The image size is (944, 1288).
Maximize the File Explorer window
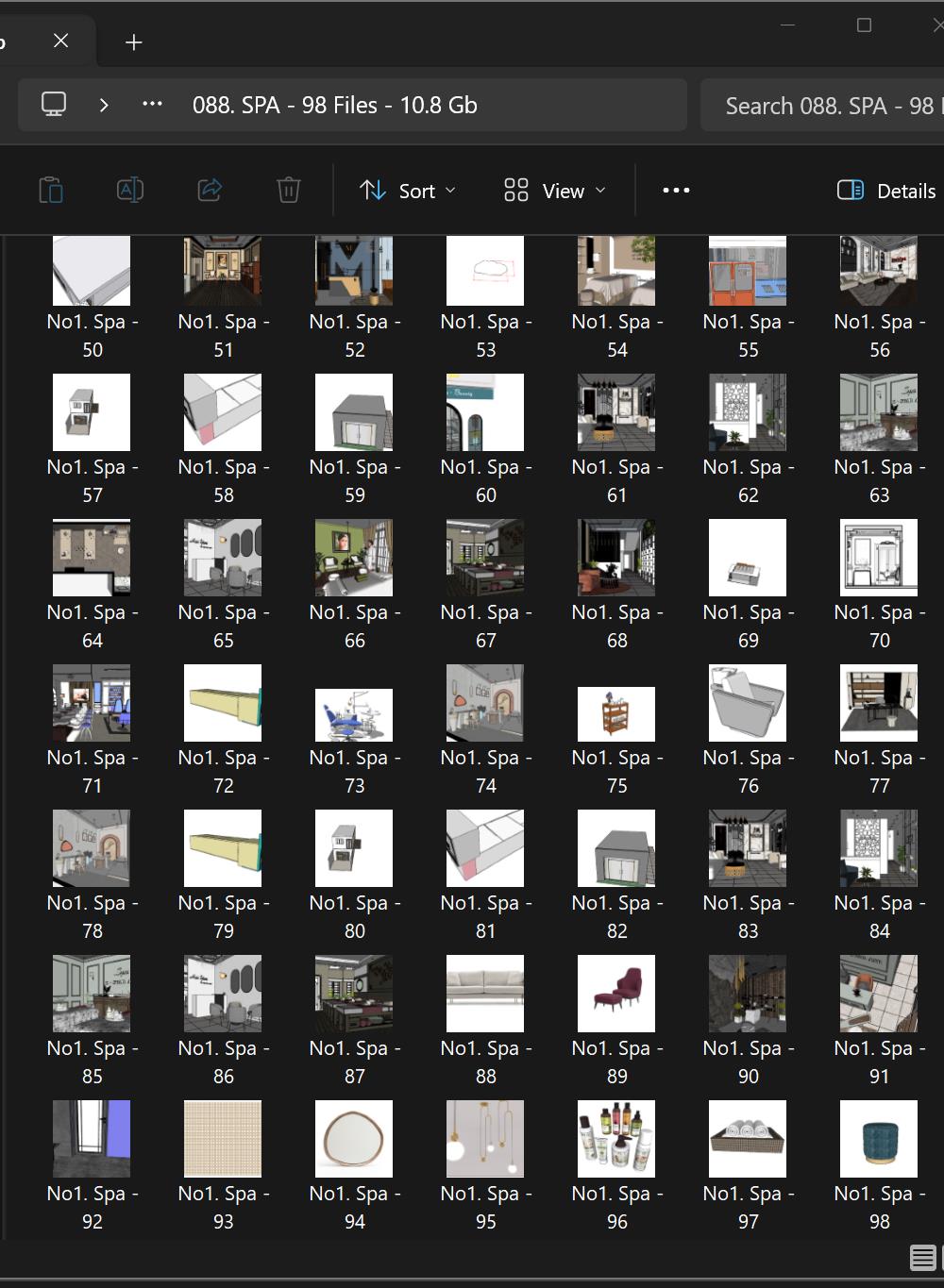864,25
